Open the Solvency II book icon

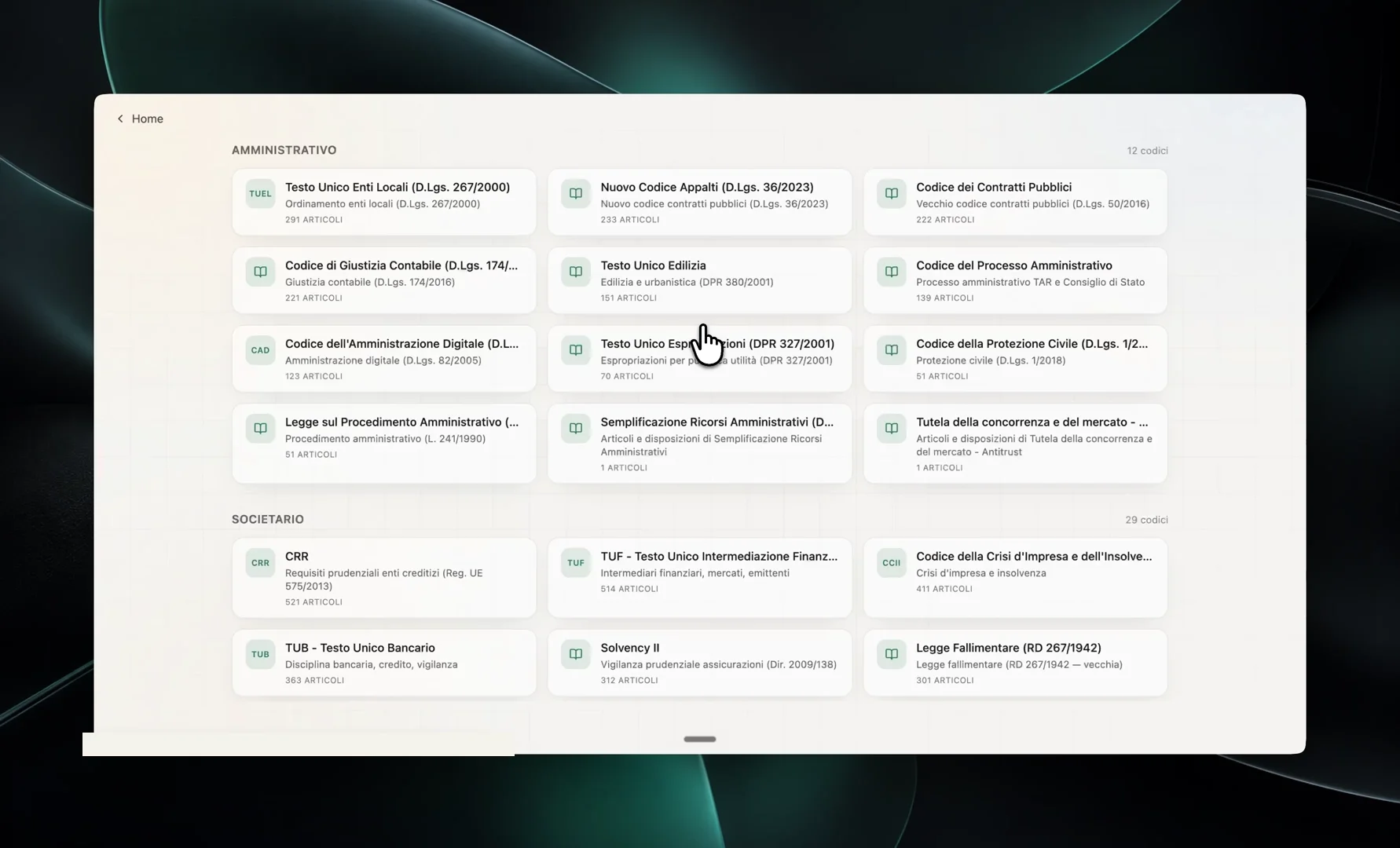tap(576, 655)
